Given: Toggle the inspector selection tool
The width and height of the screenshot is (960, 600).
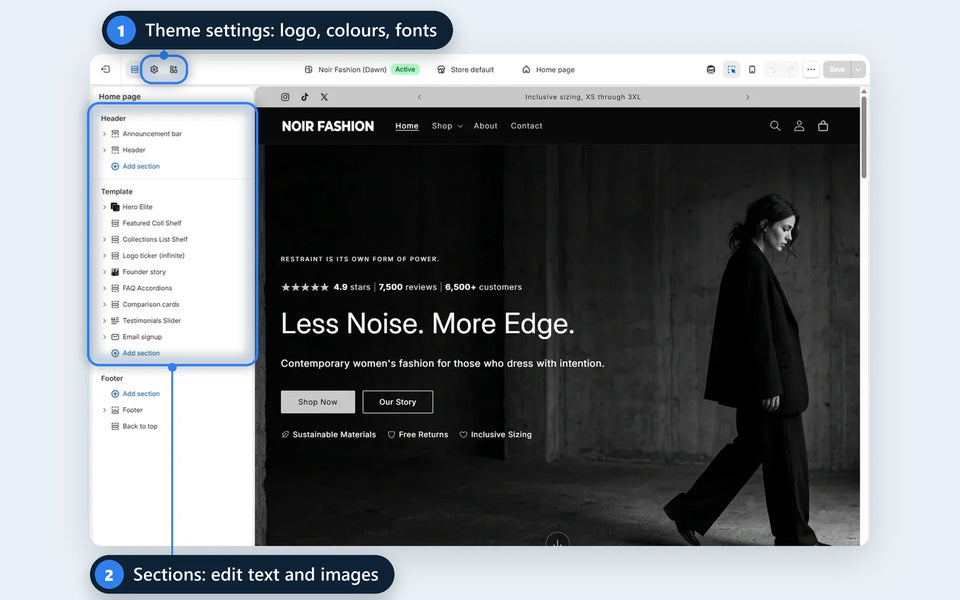Looking at the screenshot, I should coord(732,70).
